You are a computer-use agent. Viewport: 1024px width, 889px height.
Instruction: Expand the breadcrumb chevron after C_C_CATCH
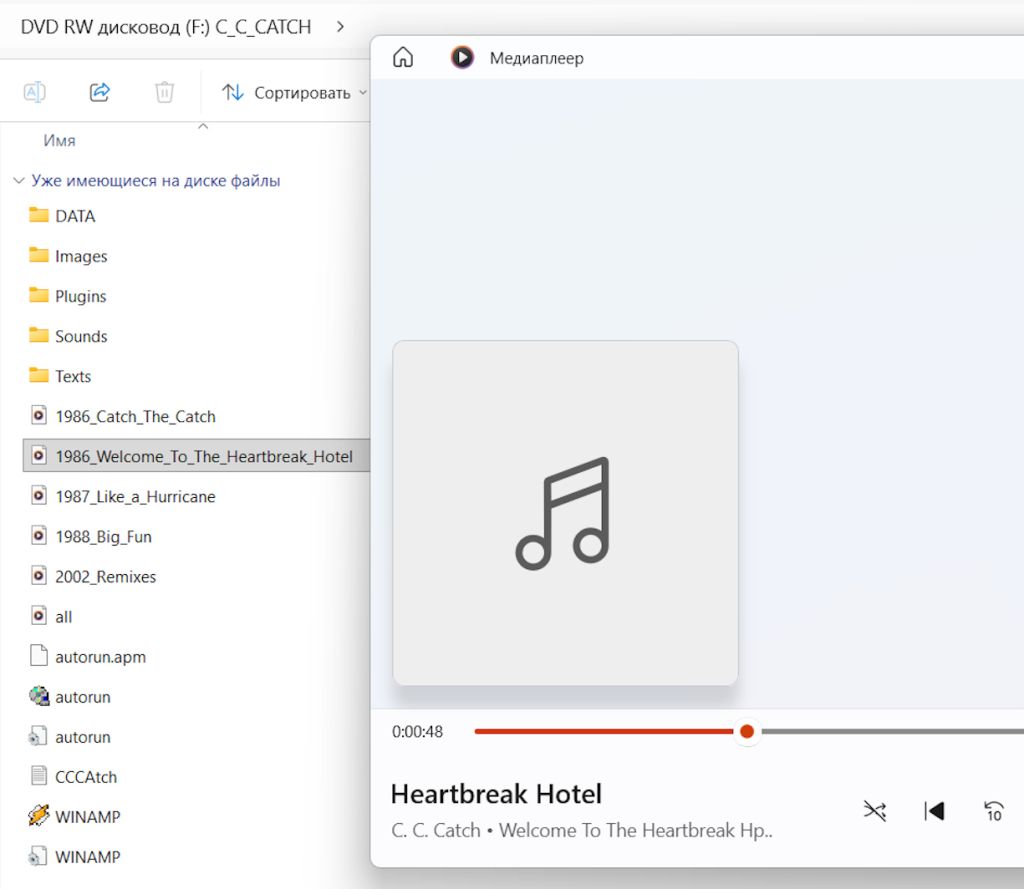click(x=340, y=27)
